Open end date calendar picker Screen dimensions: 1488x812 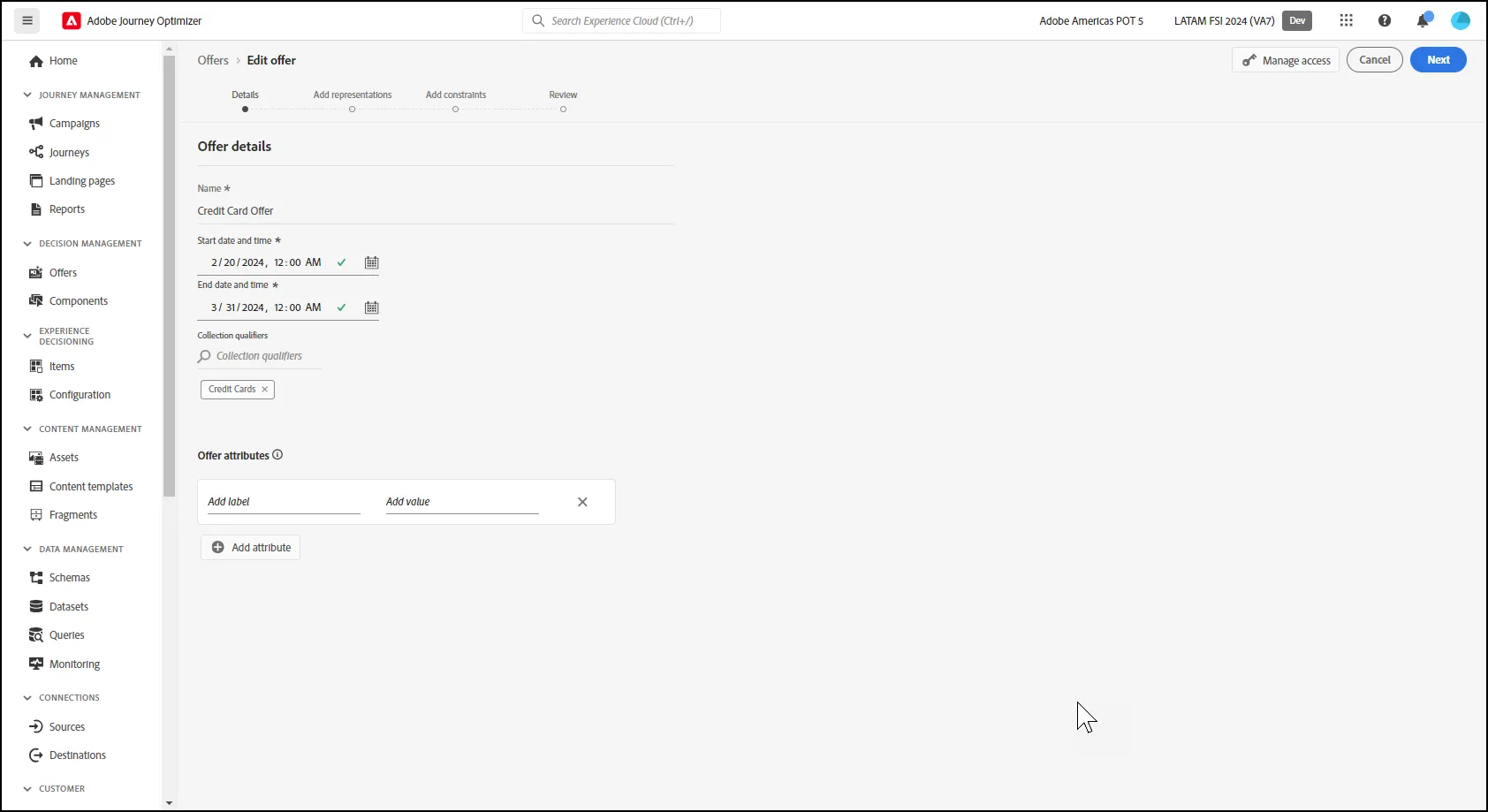click(372, 307)
